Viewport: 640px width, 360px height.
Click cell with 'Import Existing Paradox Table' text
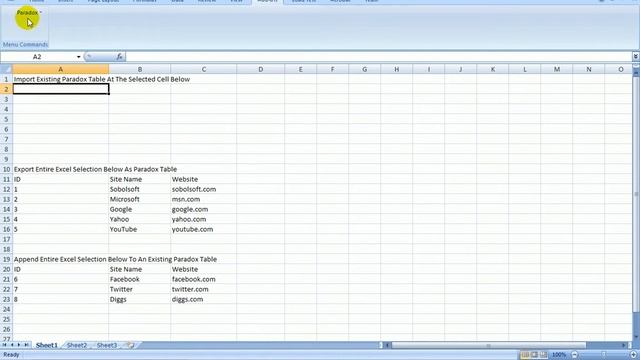[61, 79]
